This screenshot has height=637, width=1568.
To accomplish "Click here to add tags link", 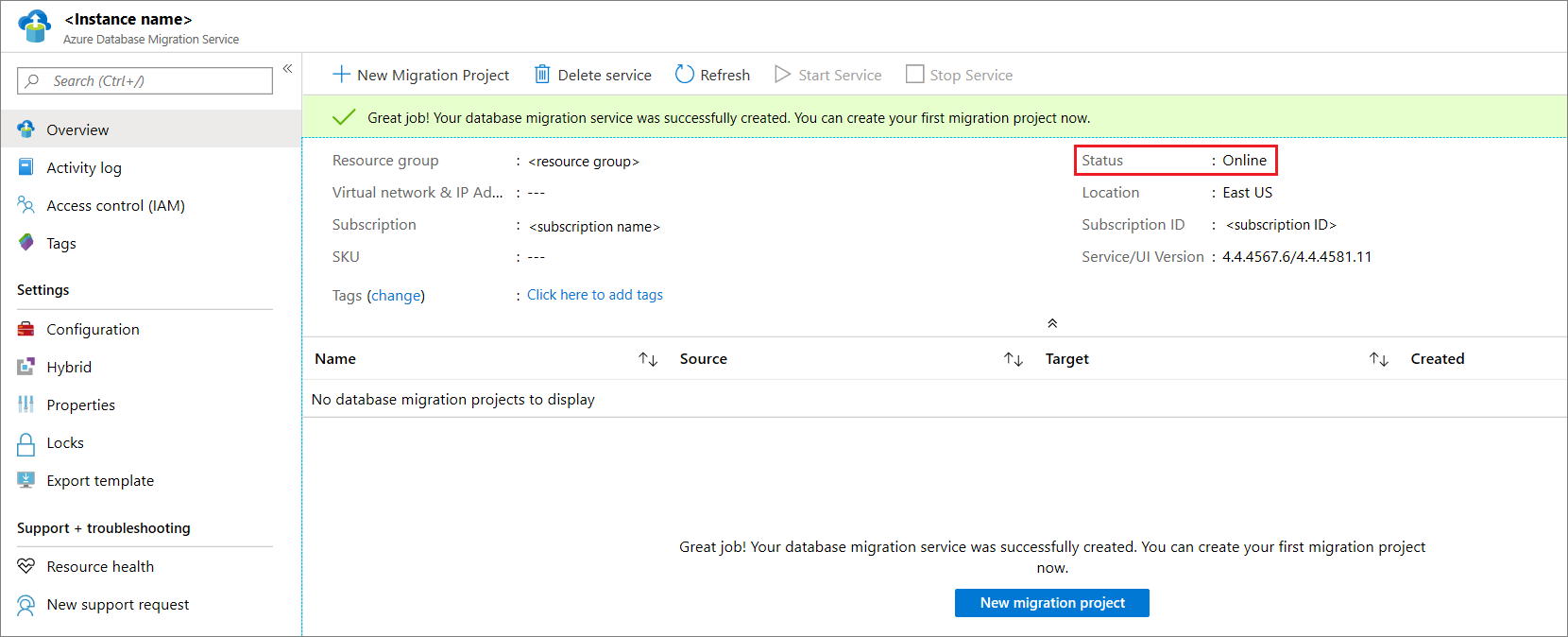I will point(595,295).
